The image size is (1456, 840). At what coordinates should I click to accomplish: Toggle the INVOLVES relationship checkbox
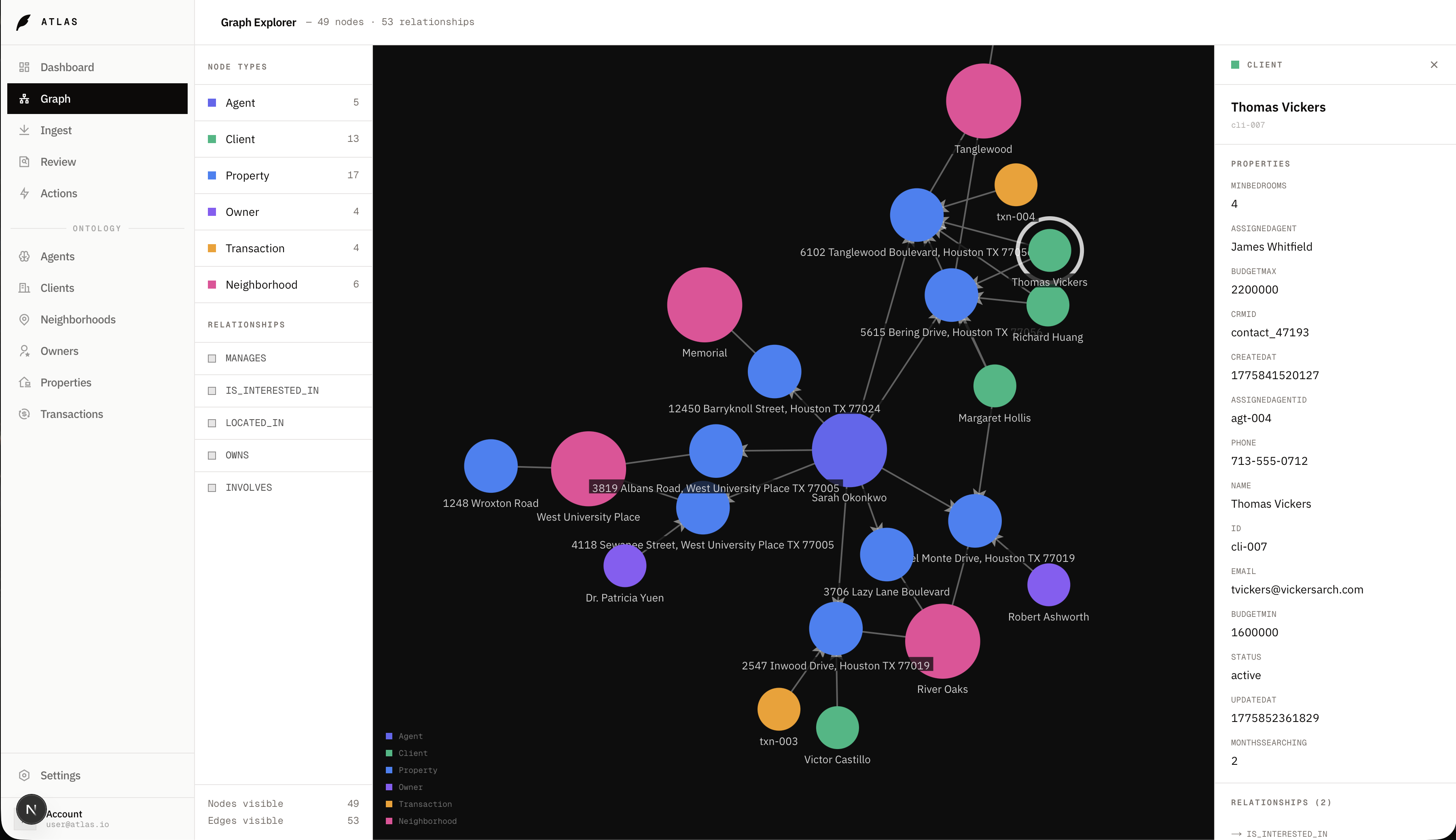click(212, 488)
